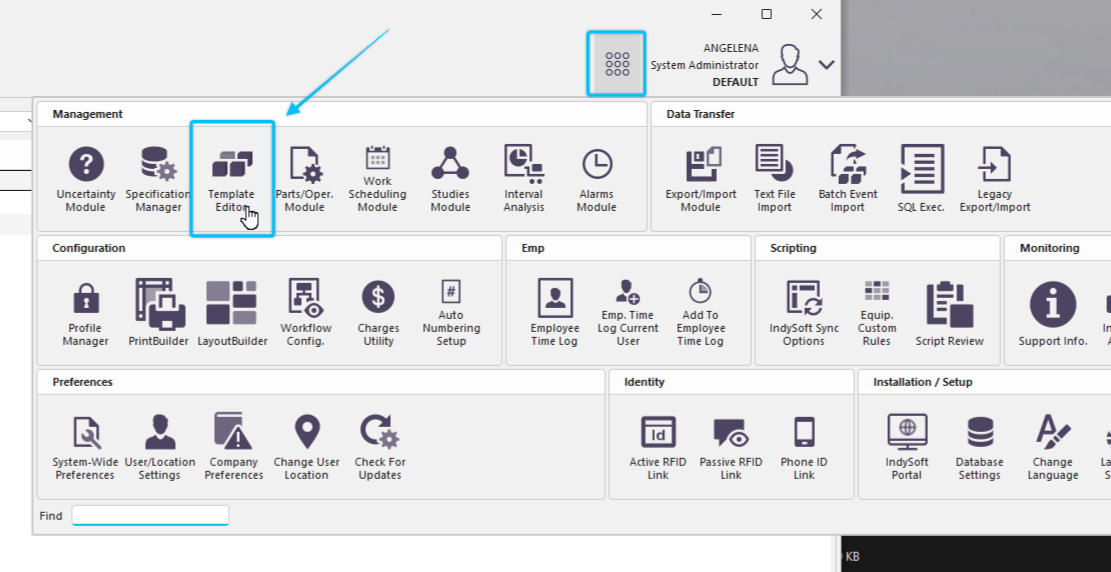This screenshot has width=1111, height=572.
Task: Click the Find search field
Action: (150, 516)
